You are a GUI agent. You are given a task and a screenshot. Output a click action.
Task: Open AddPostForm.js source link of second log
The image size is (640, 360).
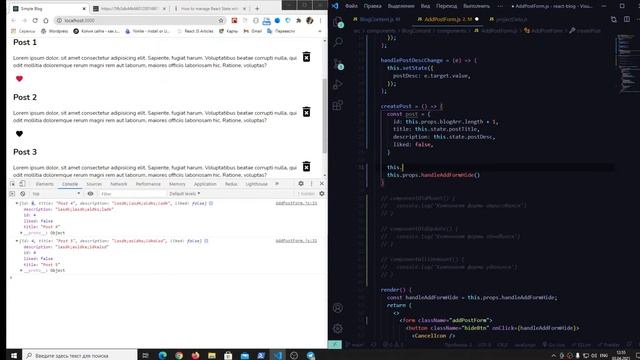coord(296,240)
